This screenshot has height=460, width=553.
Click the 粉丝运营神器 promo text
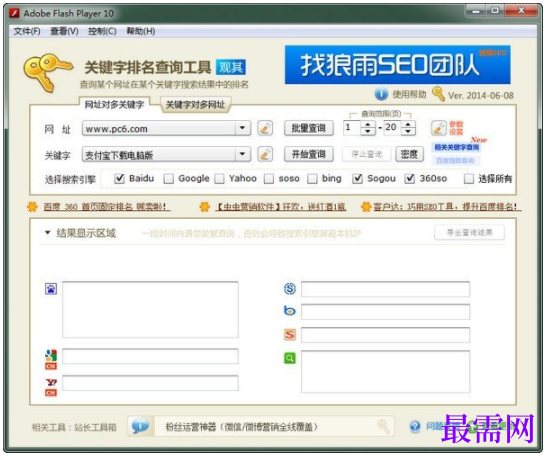coord(242,427)
